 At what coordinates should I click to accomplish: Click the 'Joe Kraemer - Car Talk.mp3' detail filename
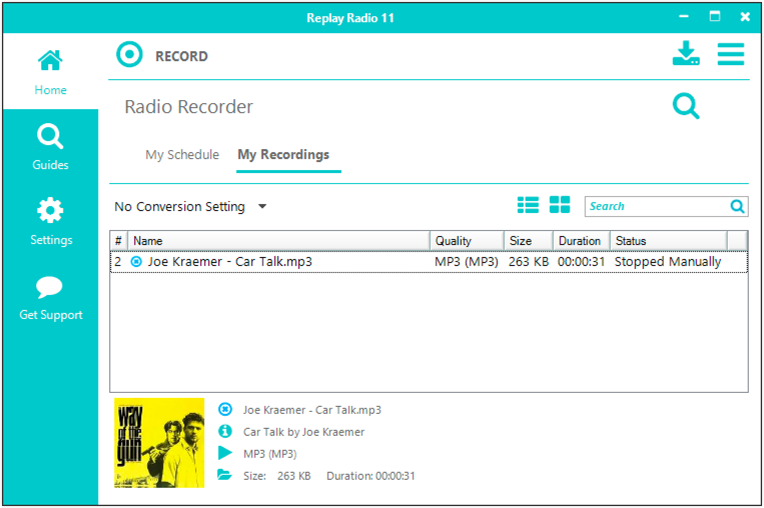312,410
